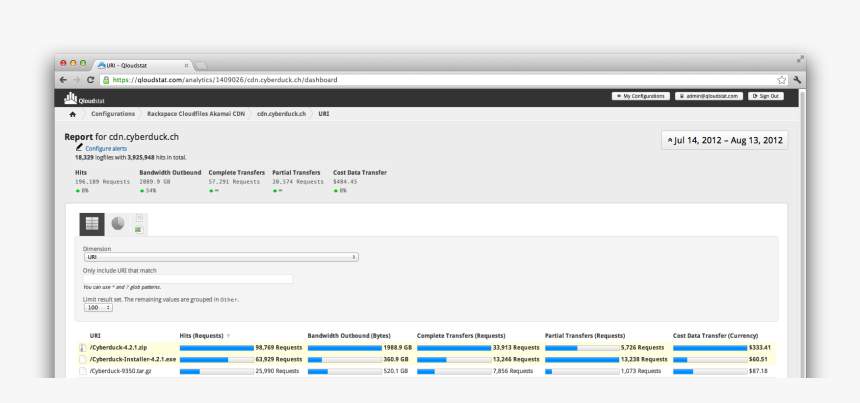Image resolution: width=860 pixels, height=403 pixels.
Task: Bookmark the page with the star icon
Action: click(782, 80)
